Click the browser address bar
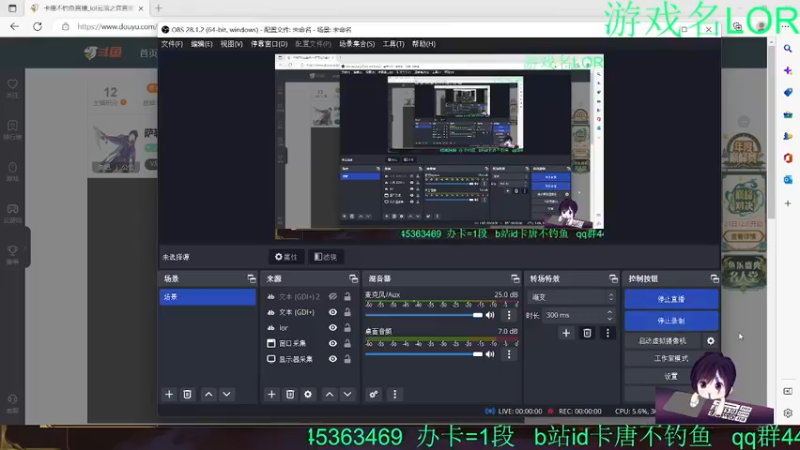 pos(115,27)
